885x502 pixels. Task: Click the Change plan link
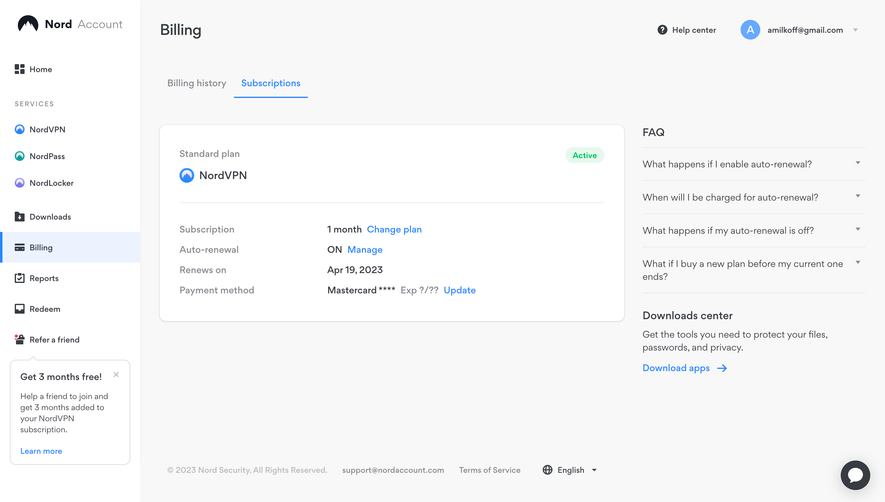coord(394,229)
